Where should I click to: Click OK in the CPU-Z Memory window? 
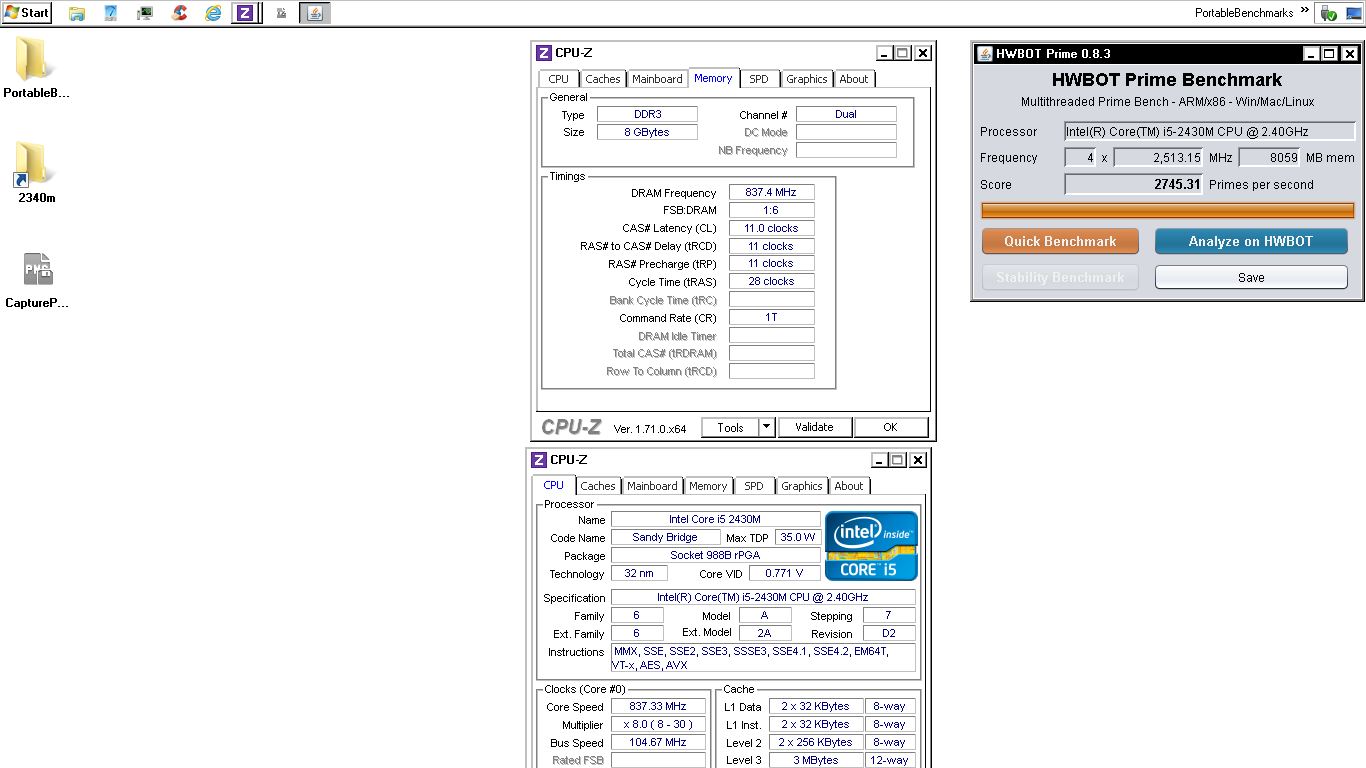pyautogui.click(x=890, y=427)
